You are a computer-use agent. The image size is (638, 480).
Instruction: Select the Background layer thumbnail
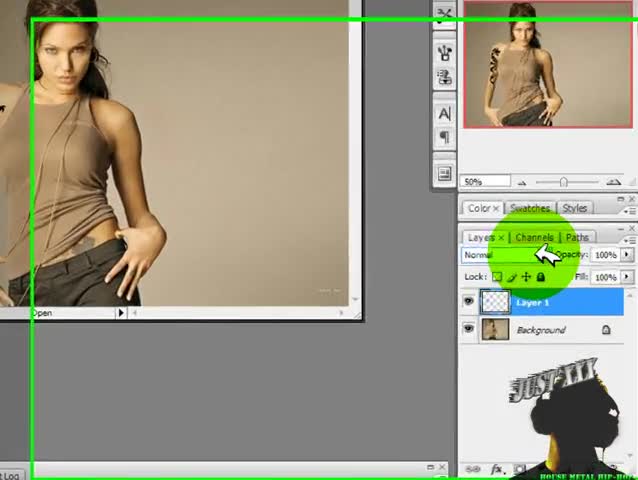[495, 329]
